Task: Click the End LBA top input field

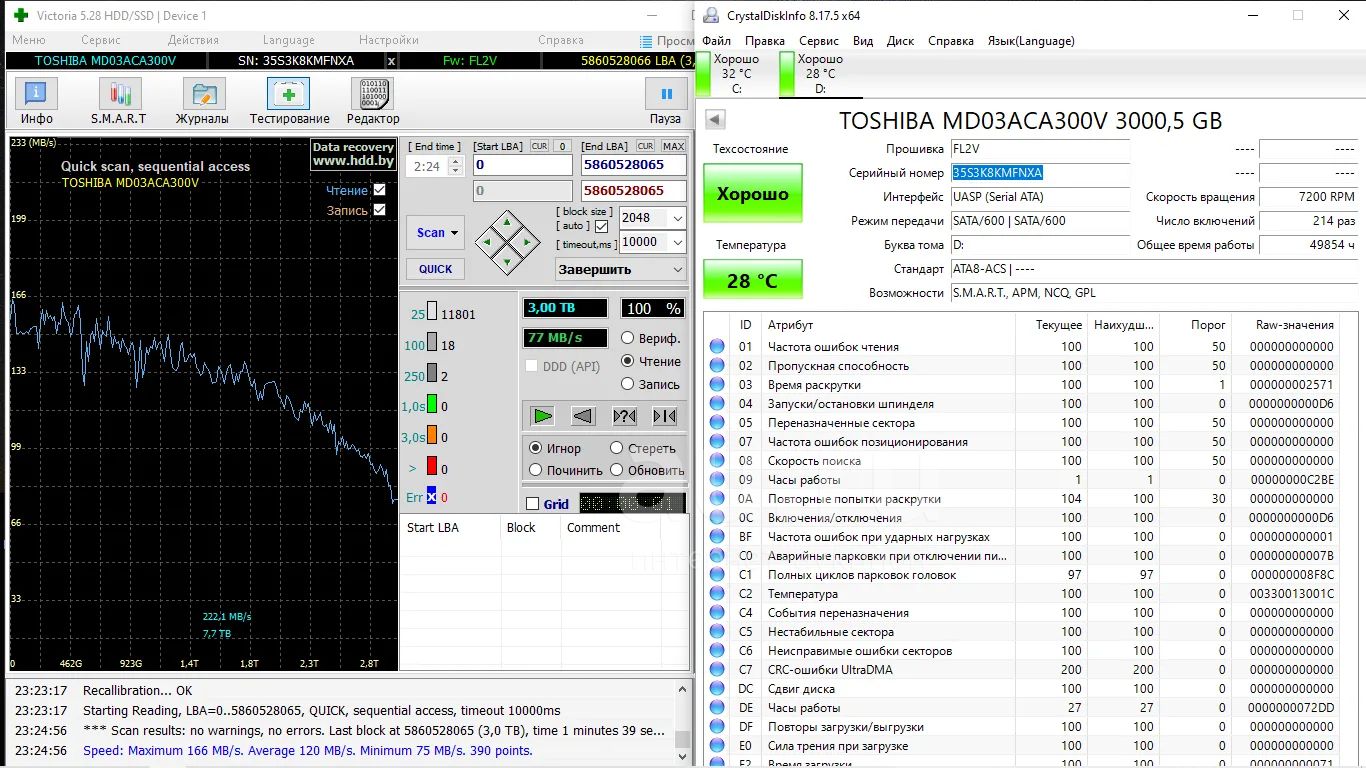Action: pos(633,165)
